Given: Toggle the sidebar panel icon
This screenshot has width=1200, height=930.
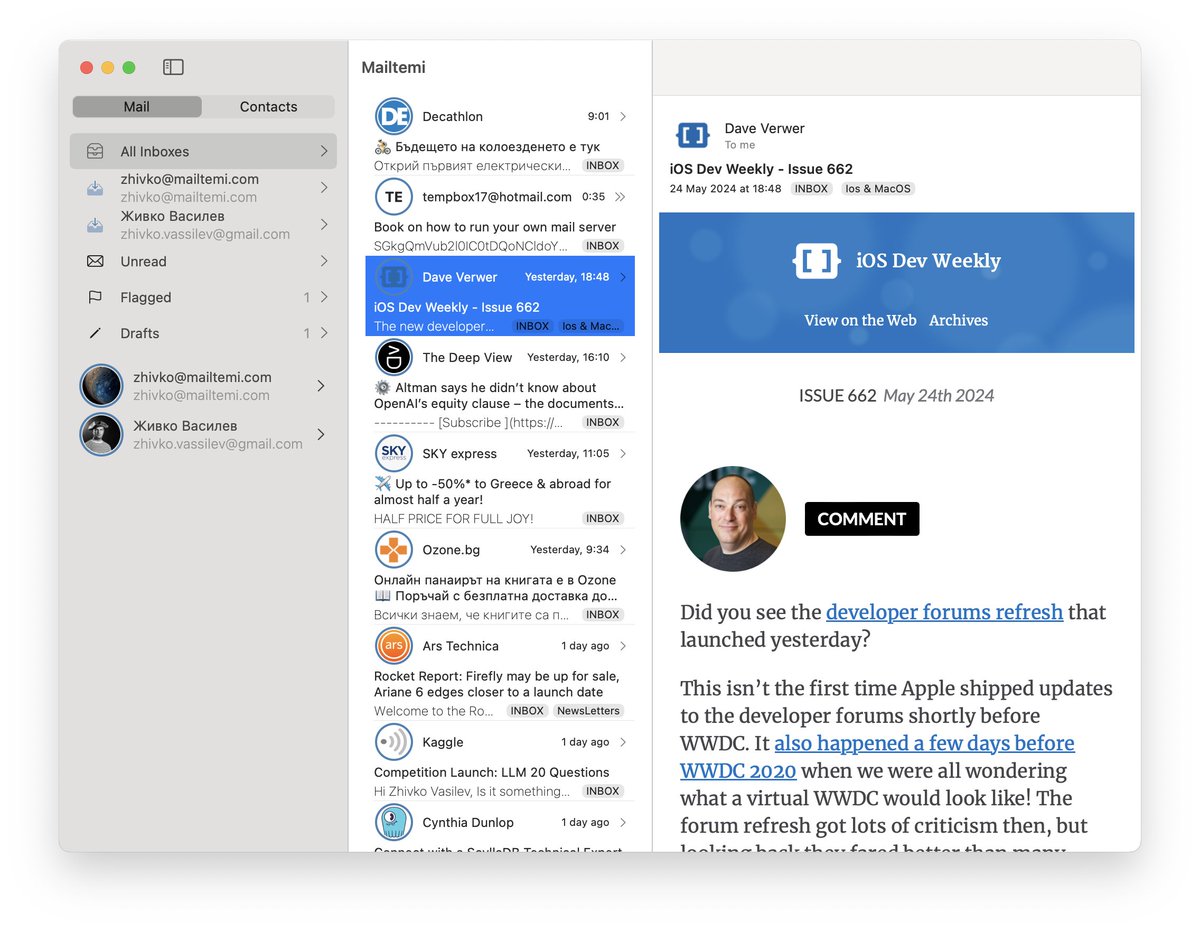Looking at the screenshot, I should tap(173, 67).
